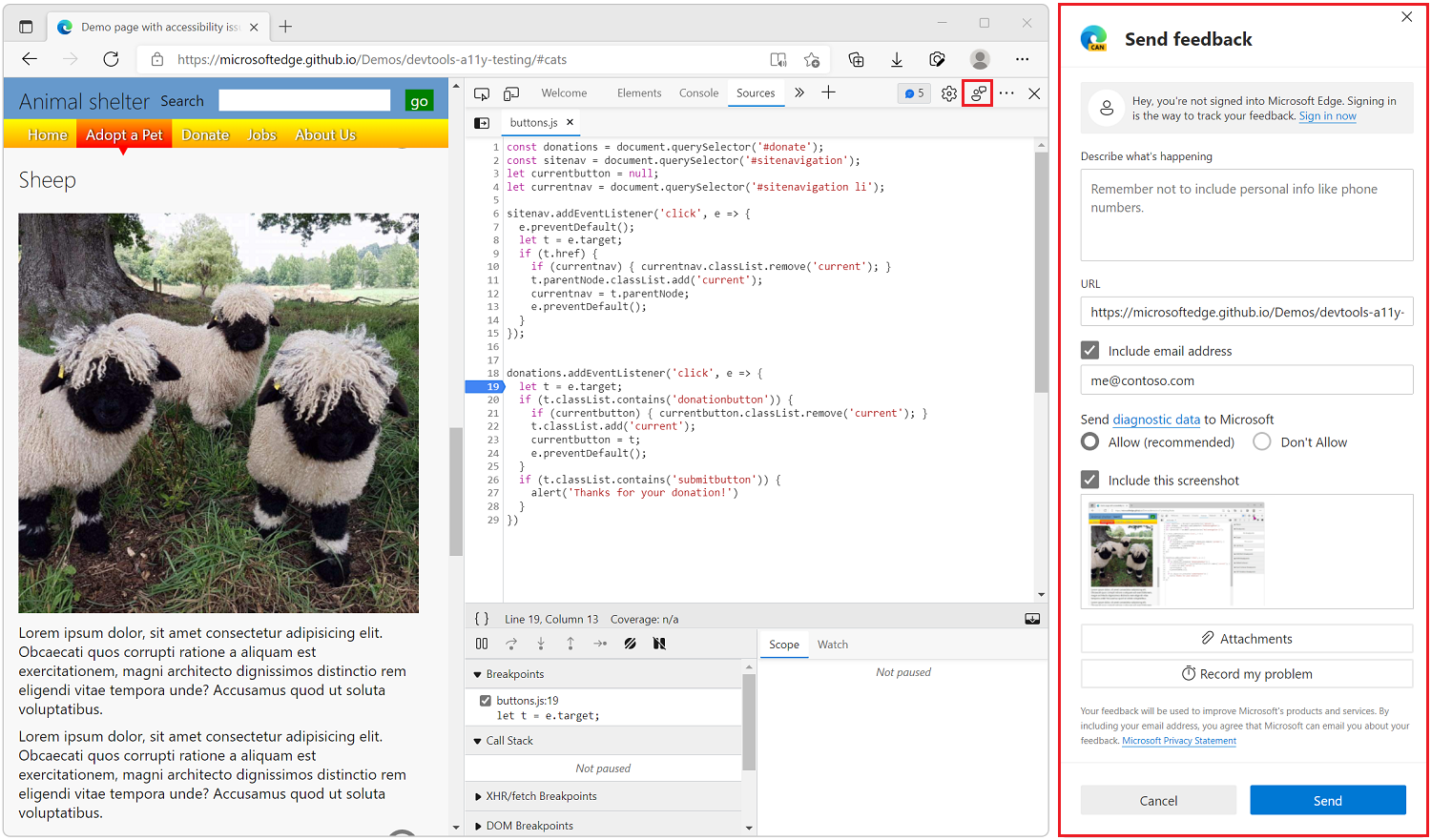Click the Sign in now link
The height and width of the screenshot is (840, 1431).
[1327, 115]
